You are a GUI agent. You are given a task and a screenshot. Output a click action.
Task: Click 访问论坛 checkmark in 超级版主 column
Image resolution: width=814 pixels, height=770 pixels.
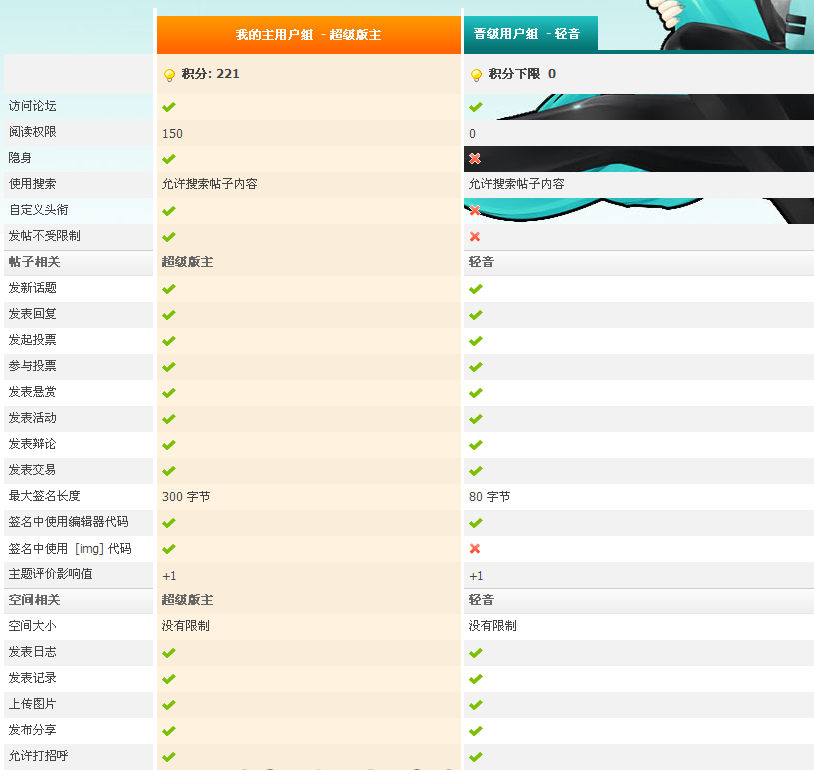(x=169, y=107)
